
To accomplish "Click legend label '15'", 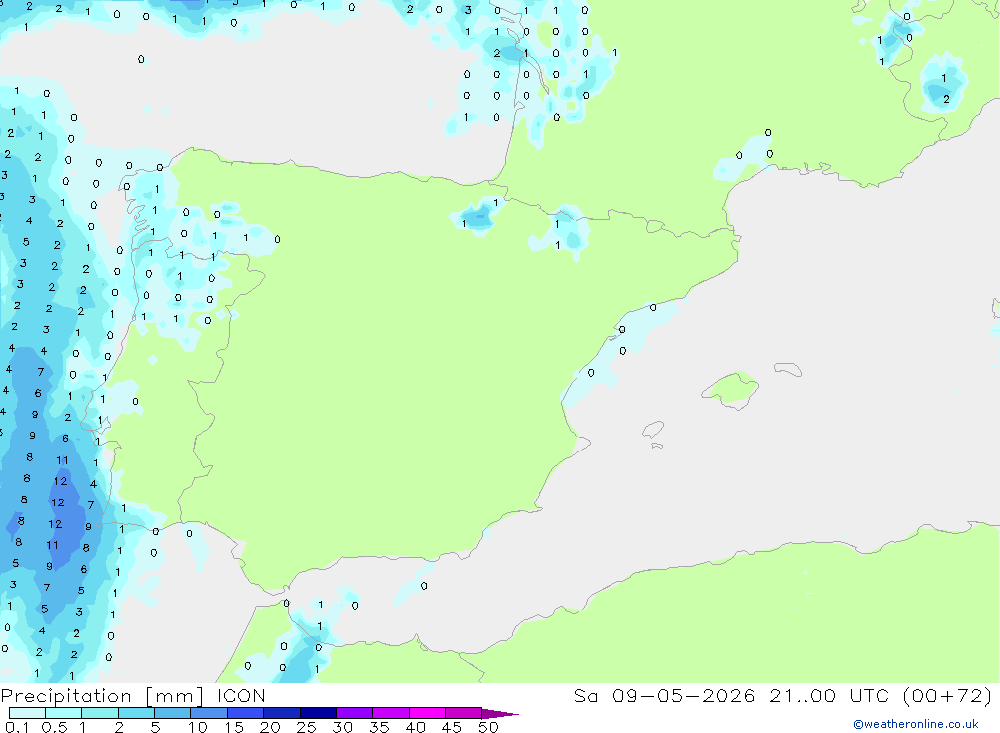I will [234, 727].
